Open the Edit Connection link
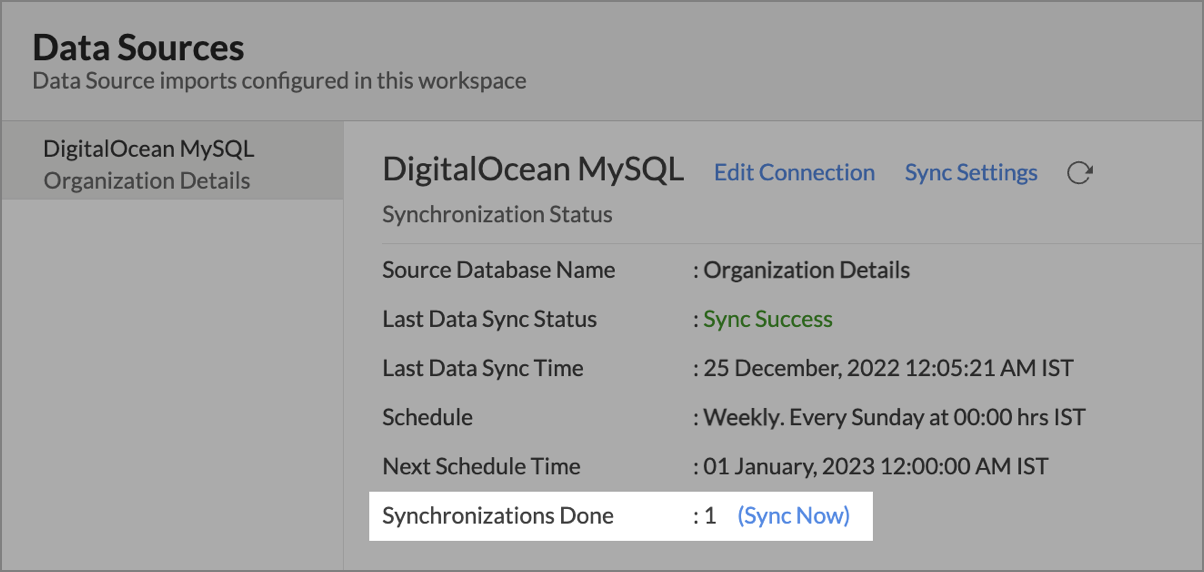The height and width of the screenshot is (572, 1204). (x=794, y=173)
